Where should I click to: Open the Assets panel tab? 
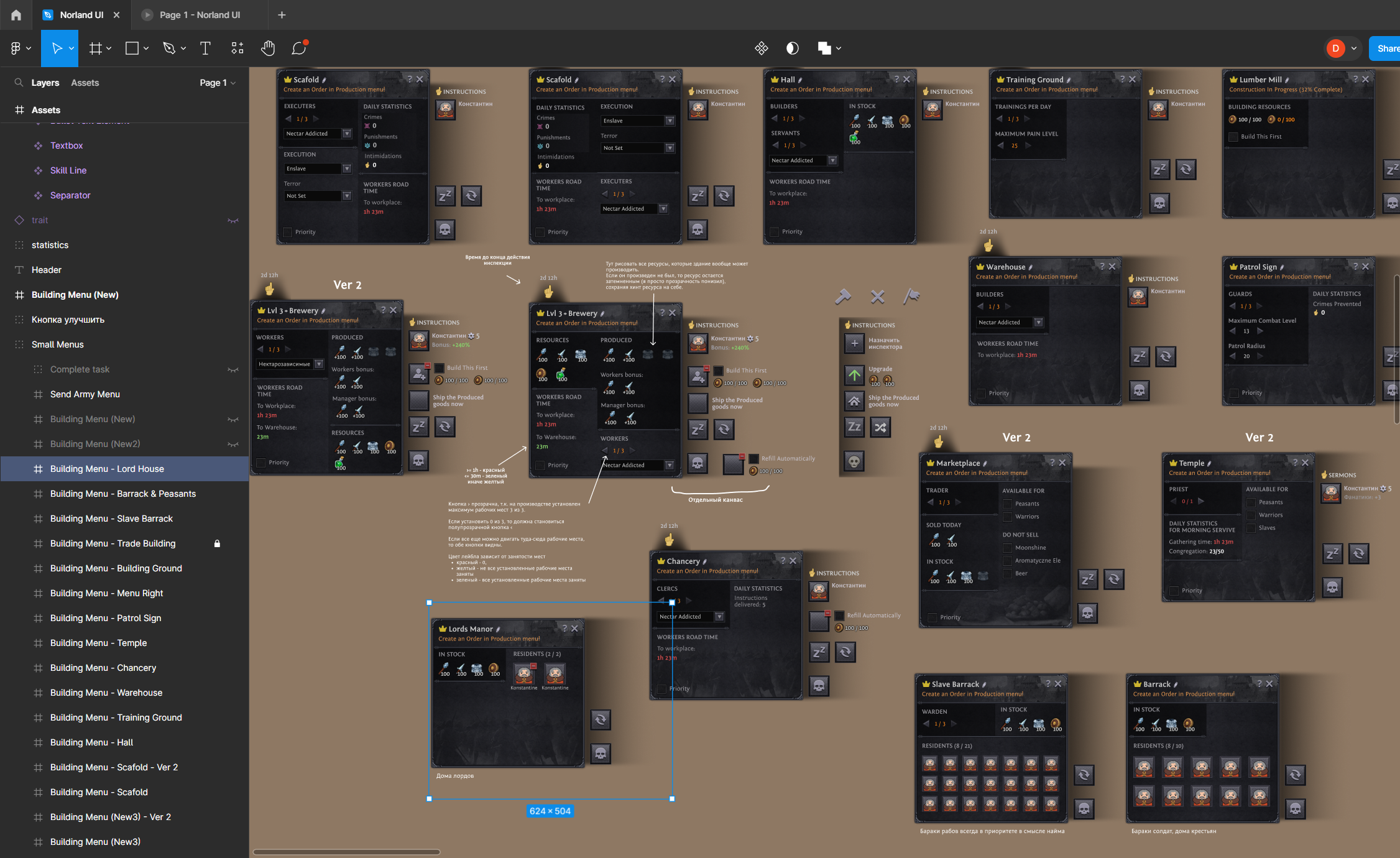click(85, 83)
